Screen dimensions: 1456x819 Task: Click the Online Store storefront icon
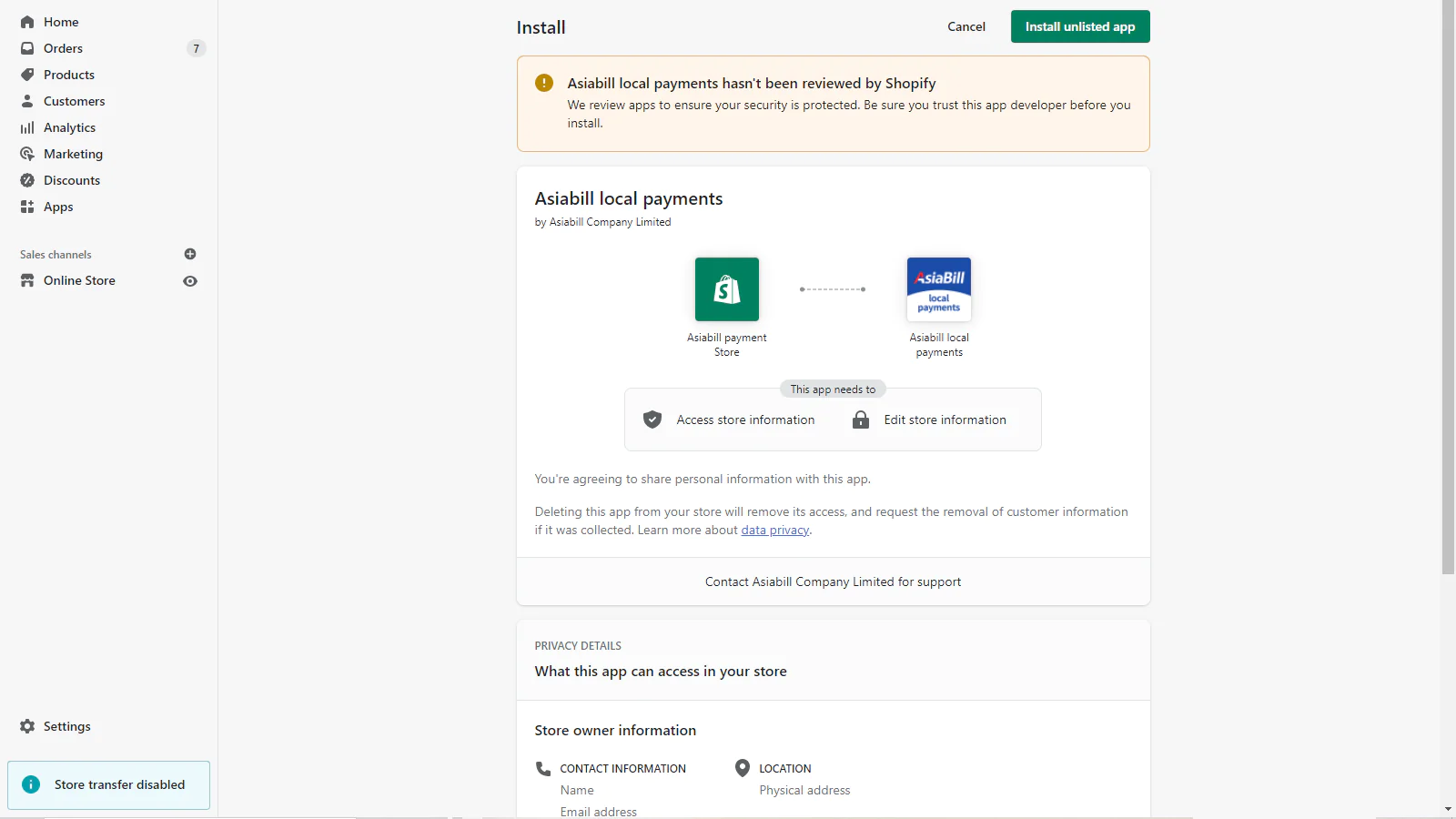[27, 280]
